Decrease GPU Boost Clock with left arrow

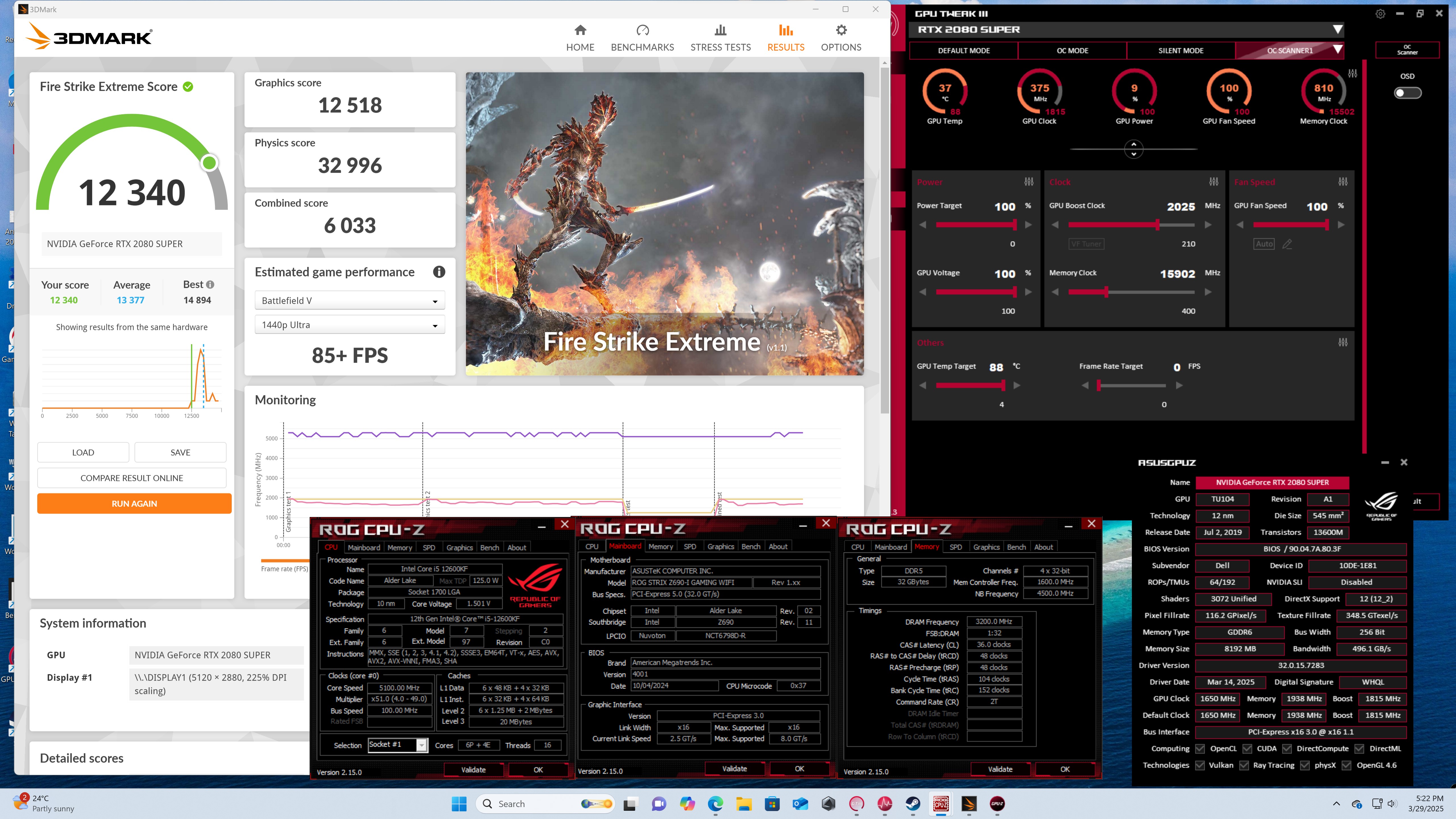tap(1055, 225)
